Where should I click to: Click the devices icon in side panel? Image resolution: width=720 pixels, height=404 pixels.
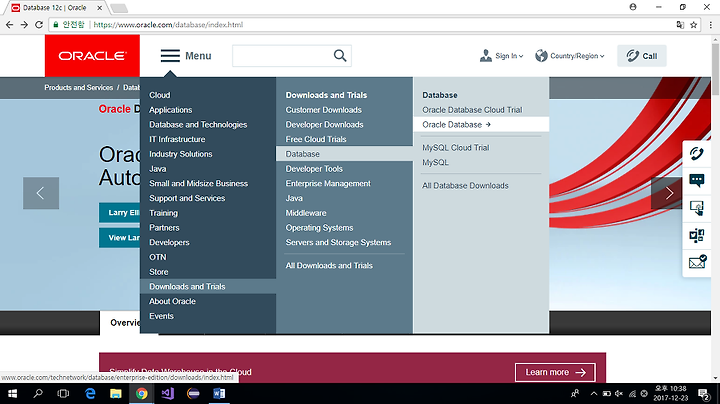point(697,235)
